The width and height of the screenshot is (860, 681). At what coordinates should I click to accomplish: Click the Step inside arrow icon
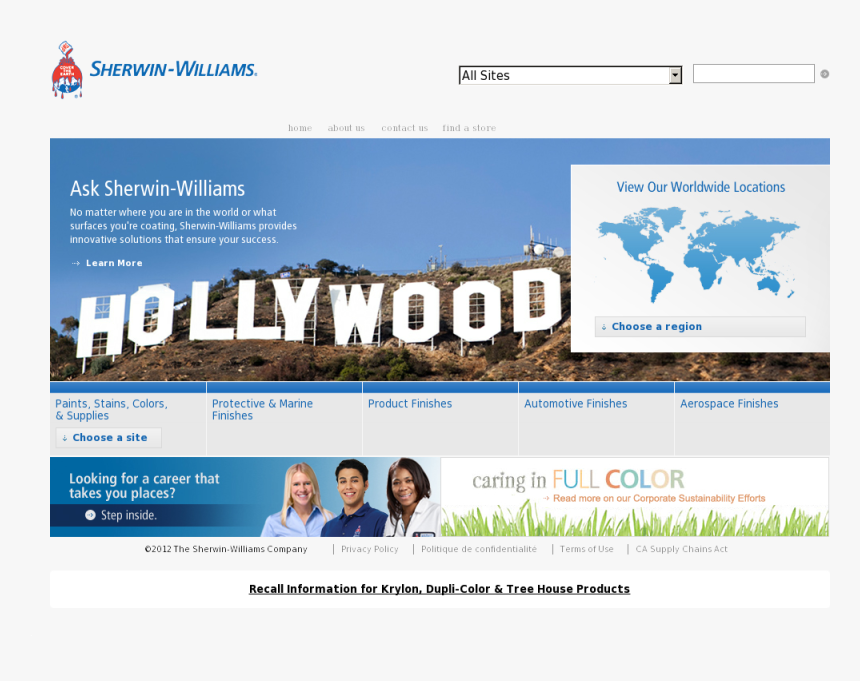[90, 515]
